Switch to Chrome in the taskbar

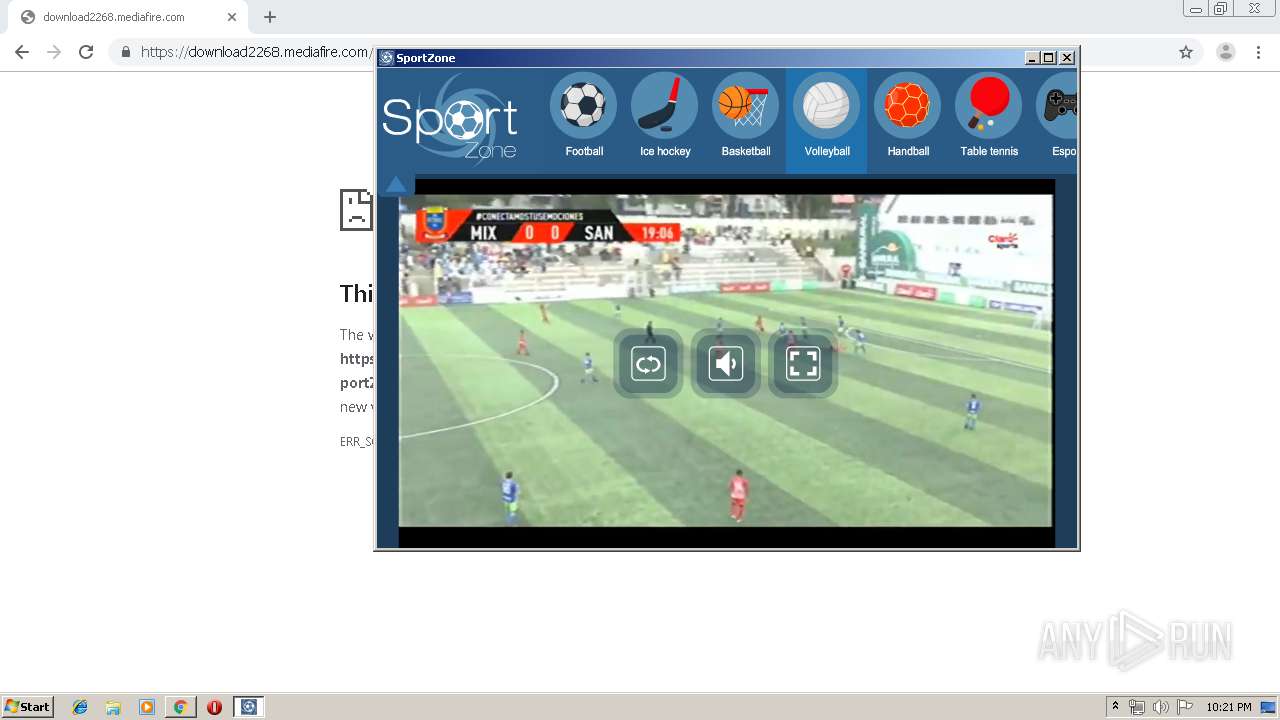coord(181,707)
